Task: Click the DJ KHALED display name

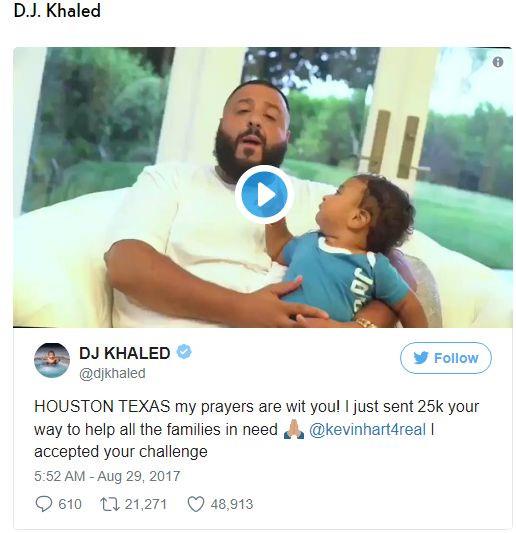Action: coord(125,353)
